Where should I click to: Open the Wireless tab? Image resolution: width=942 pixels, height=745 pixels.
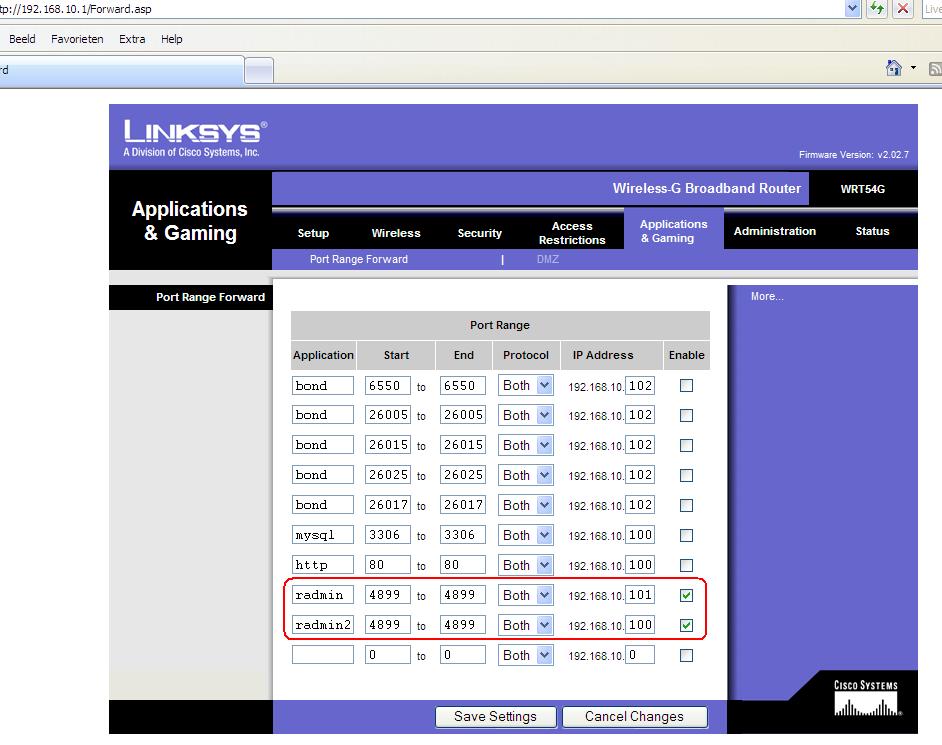point(396,233)
